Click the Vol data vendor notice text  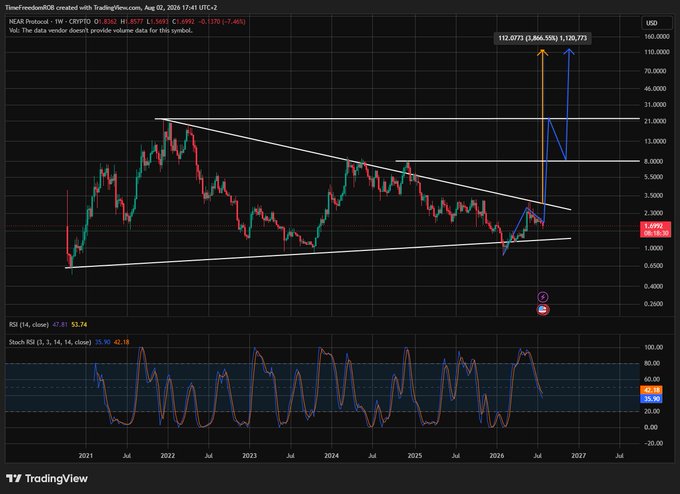(101, 30)
